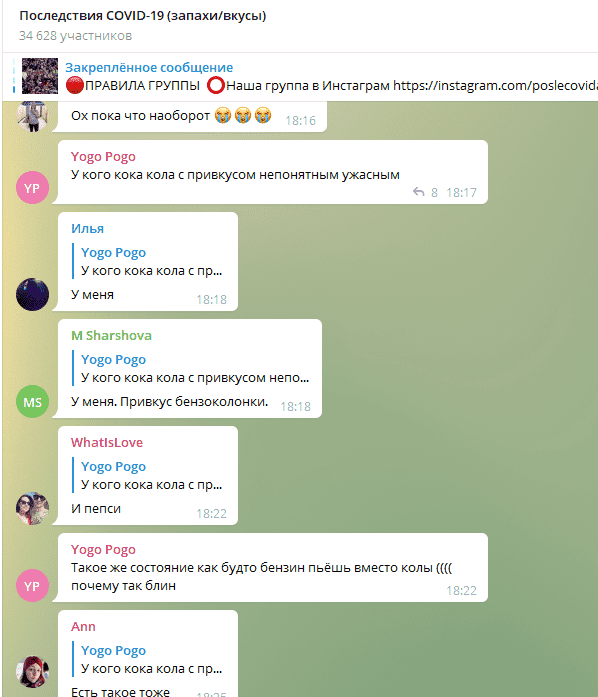The image size is (598, 697).
Task: Click sender name WhatIsLove
Action: [107, 442]
